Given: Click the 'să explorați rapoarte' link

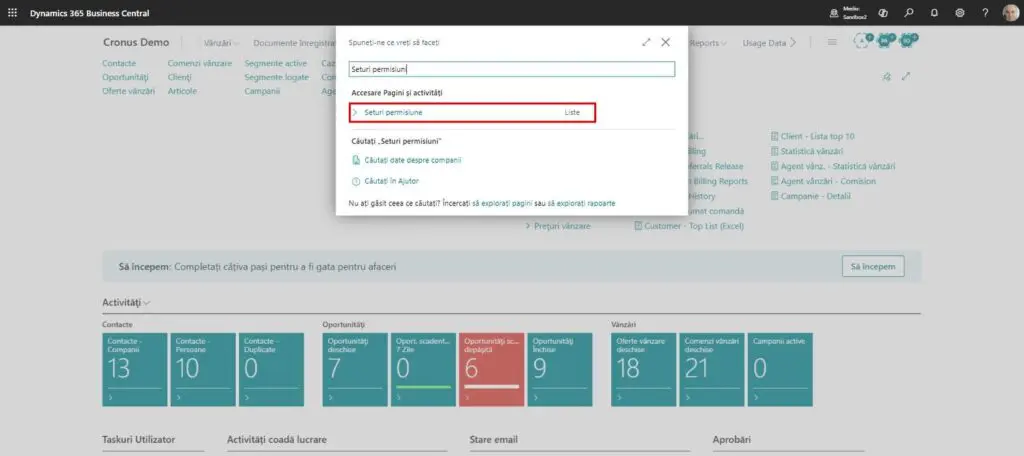Looking at the screenshot, I should pyautogui.click(x=581, y=204).
